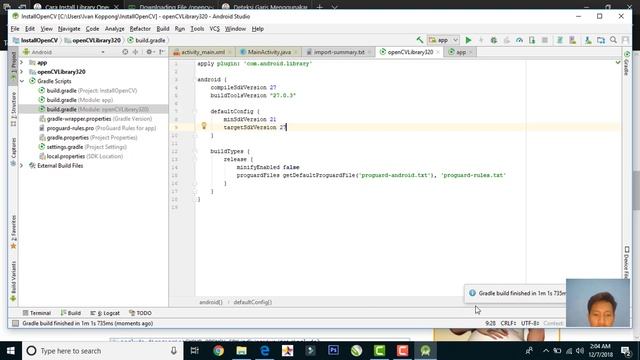640x360 pixels.
Task: Collapse the defaultConfig block fold marker
Action: tap(195, 111)
